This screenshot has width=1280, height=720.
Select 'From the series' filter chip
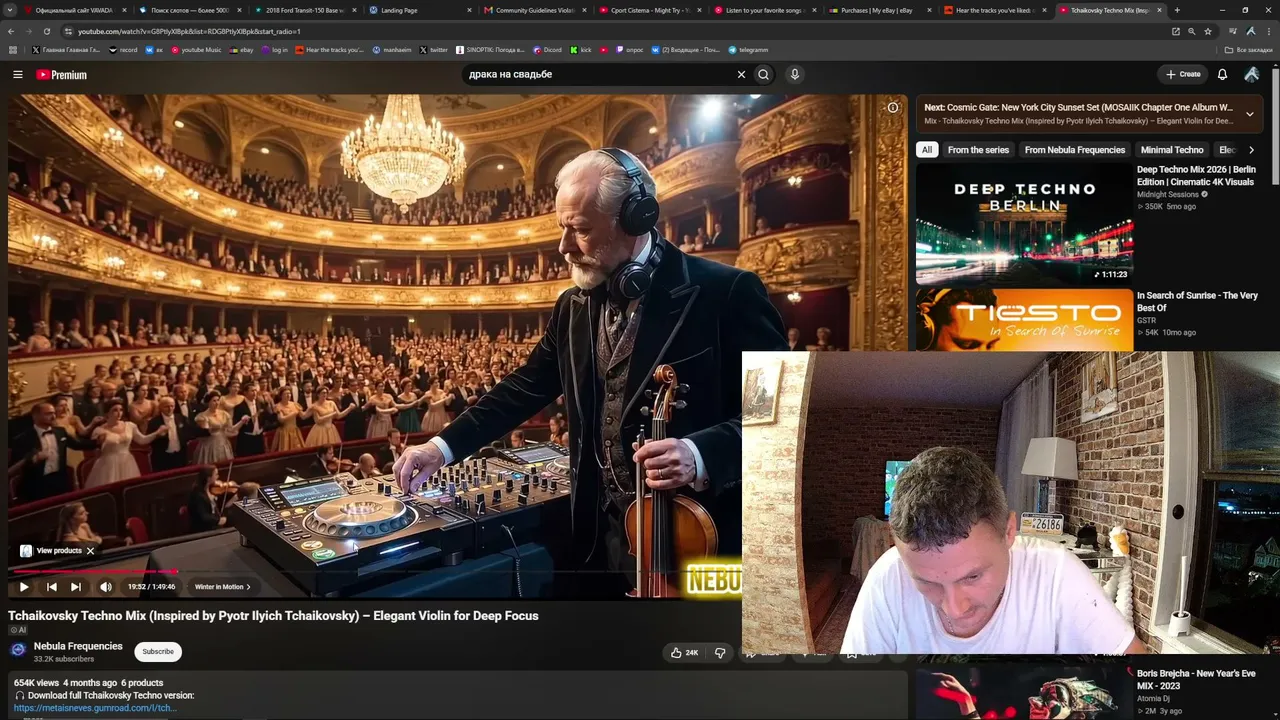[x=978, y=150]
